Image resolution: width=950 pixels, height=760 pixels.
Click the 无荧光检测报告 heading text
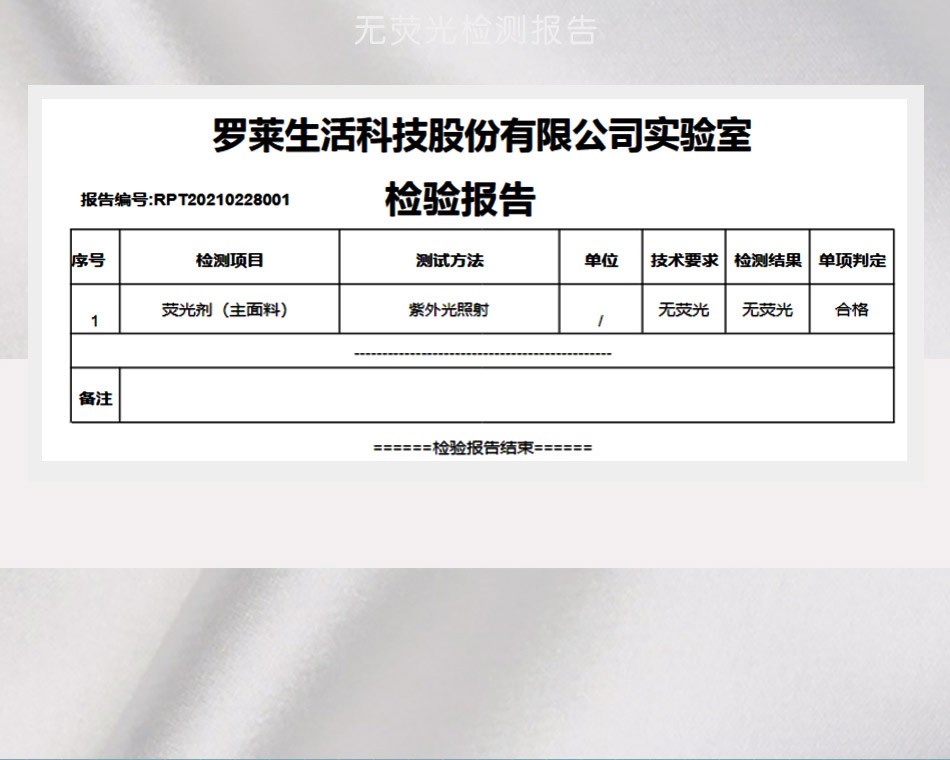[x=476, y=31]
